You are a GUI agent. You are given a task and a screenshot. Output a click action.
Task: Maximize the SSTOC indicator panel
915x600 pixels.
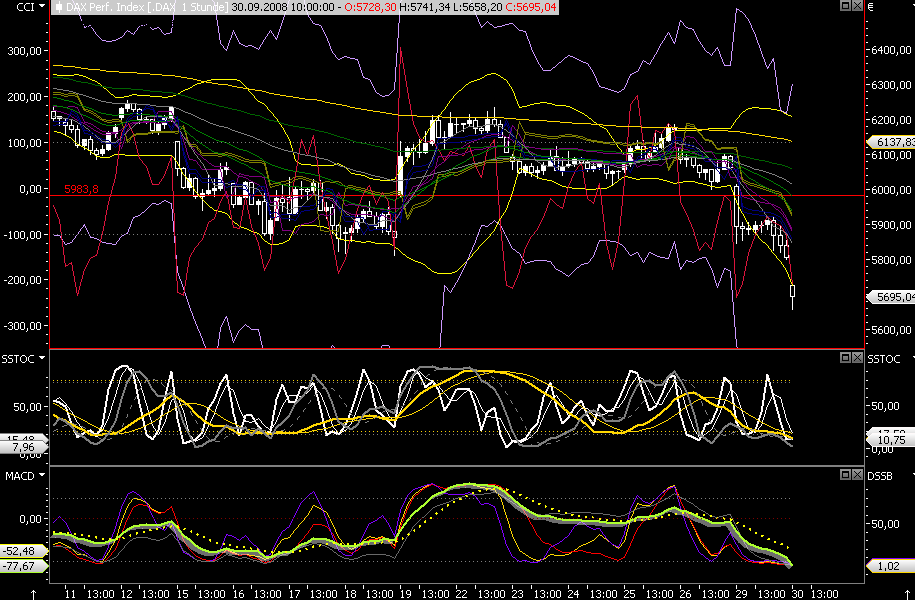[x=845, y=357]
